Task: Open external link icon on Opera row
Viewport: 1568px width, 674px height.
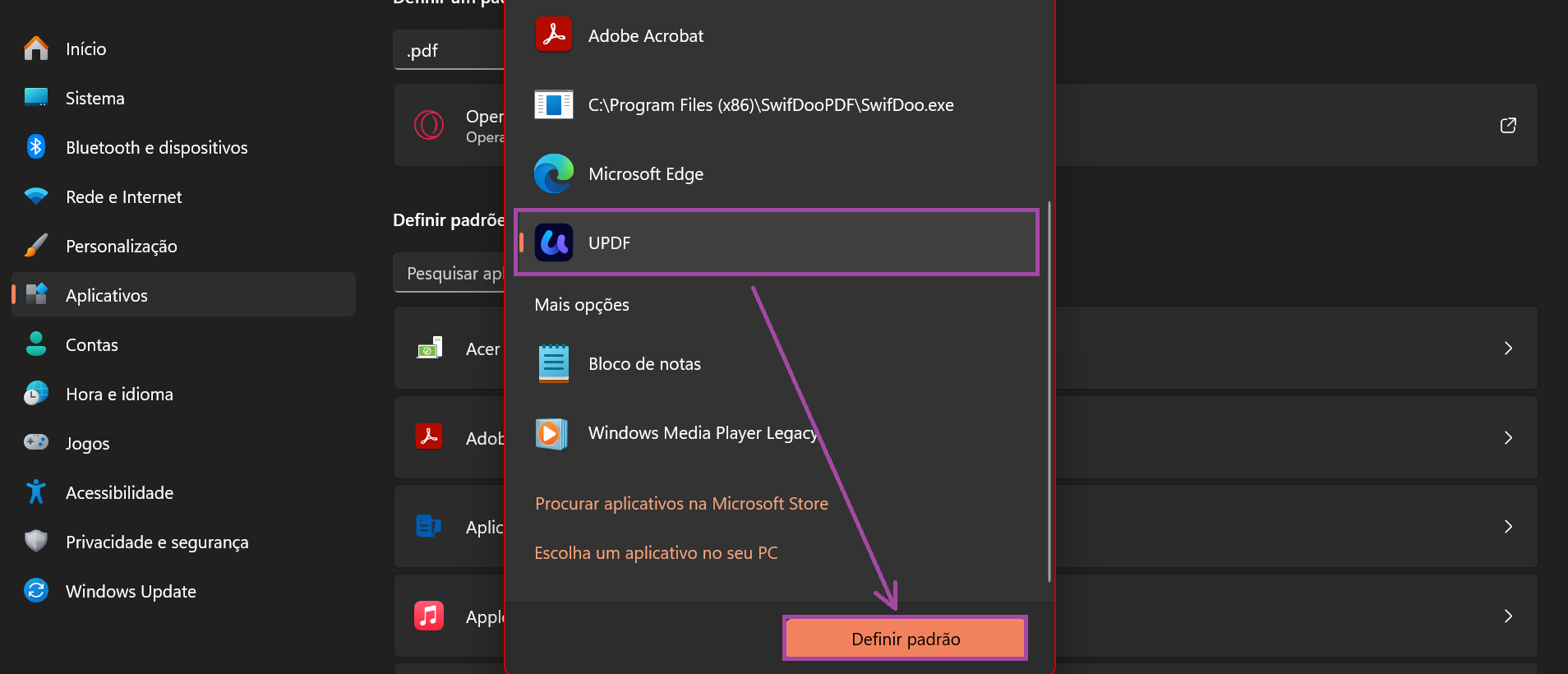Action: click(x=1508, y=125)
